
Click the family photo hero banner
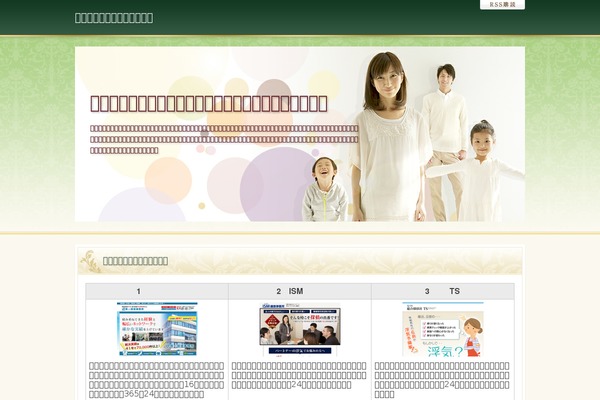tap(300, 134)
